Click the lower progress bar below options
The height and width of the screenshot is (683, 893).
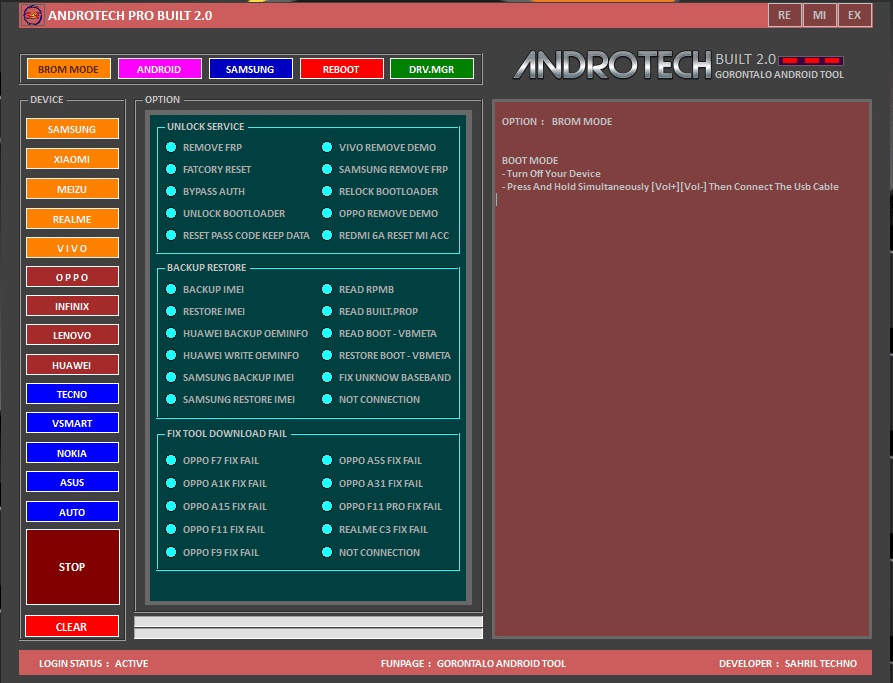click(x=309, y=633)
